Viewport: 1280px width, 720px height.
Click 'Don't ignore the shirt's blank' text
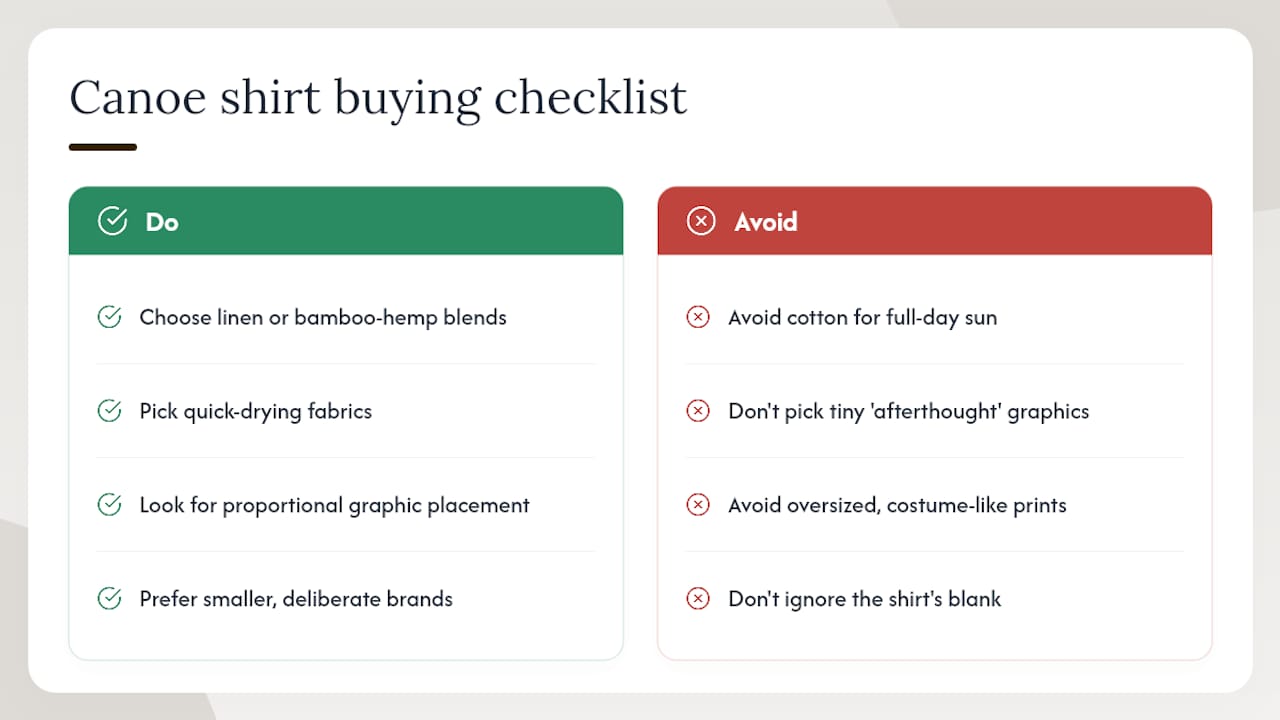click(865, 599)
